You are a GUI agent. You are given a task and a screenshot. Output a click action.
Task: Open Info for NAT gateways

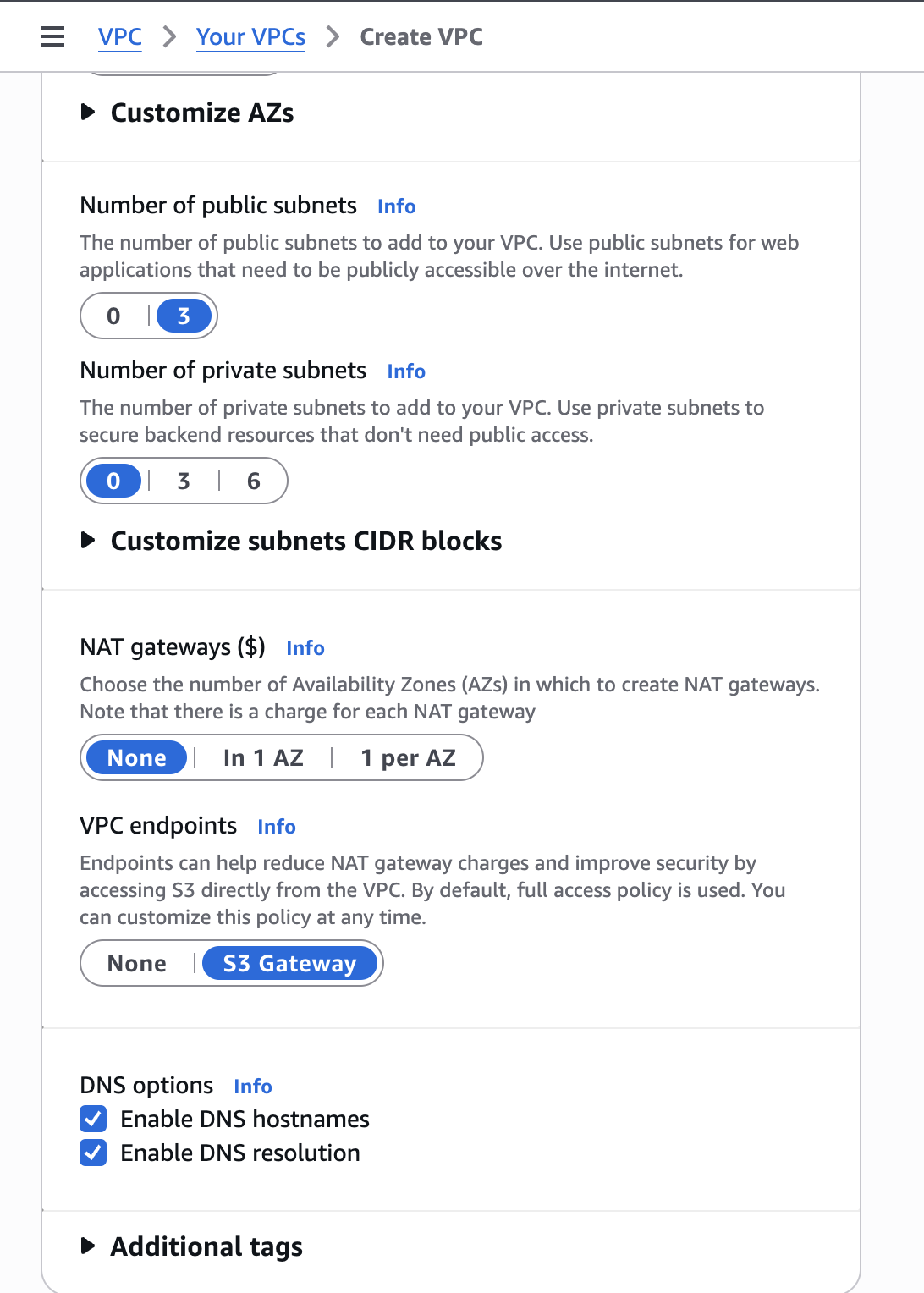pyautogui.click(x=305, y=648)
